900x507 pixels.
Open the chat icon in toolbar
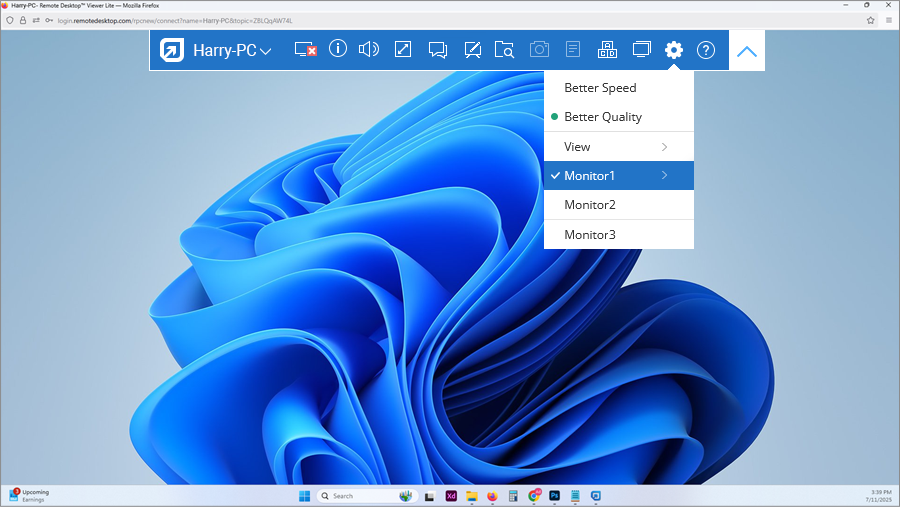pyautogui.click(x=437, y=50)
